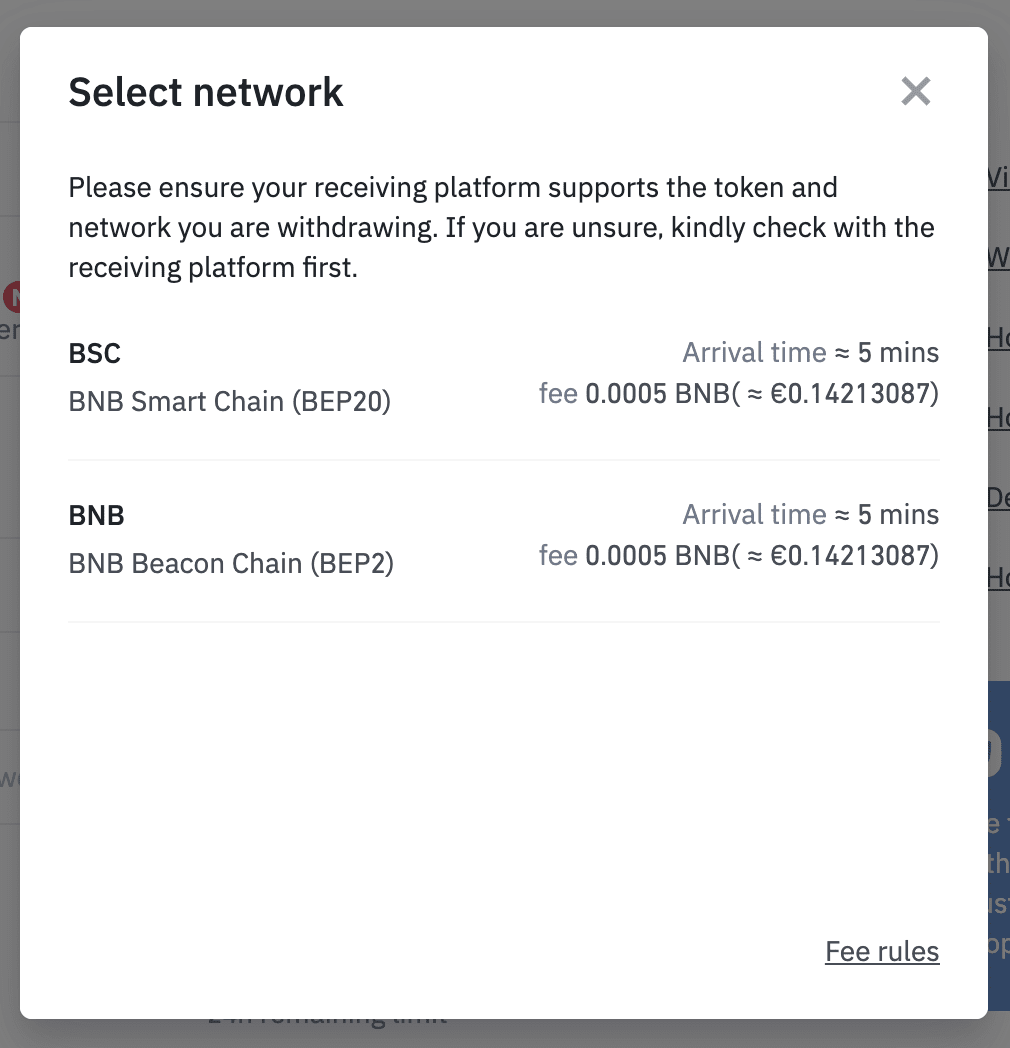The height and width of the screenshot is (1048, 1010).
Task: Choose BNB Beacon Chain (BEP2) option
Action: 231,564
